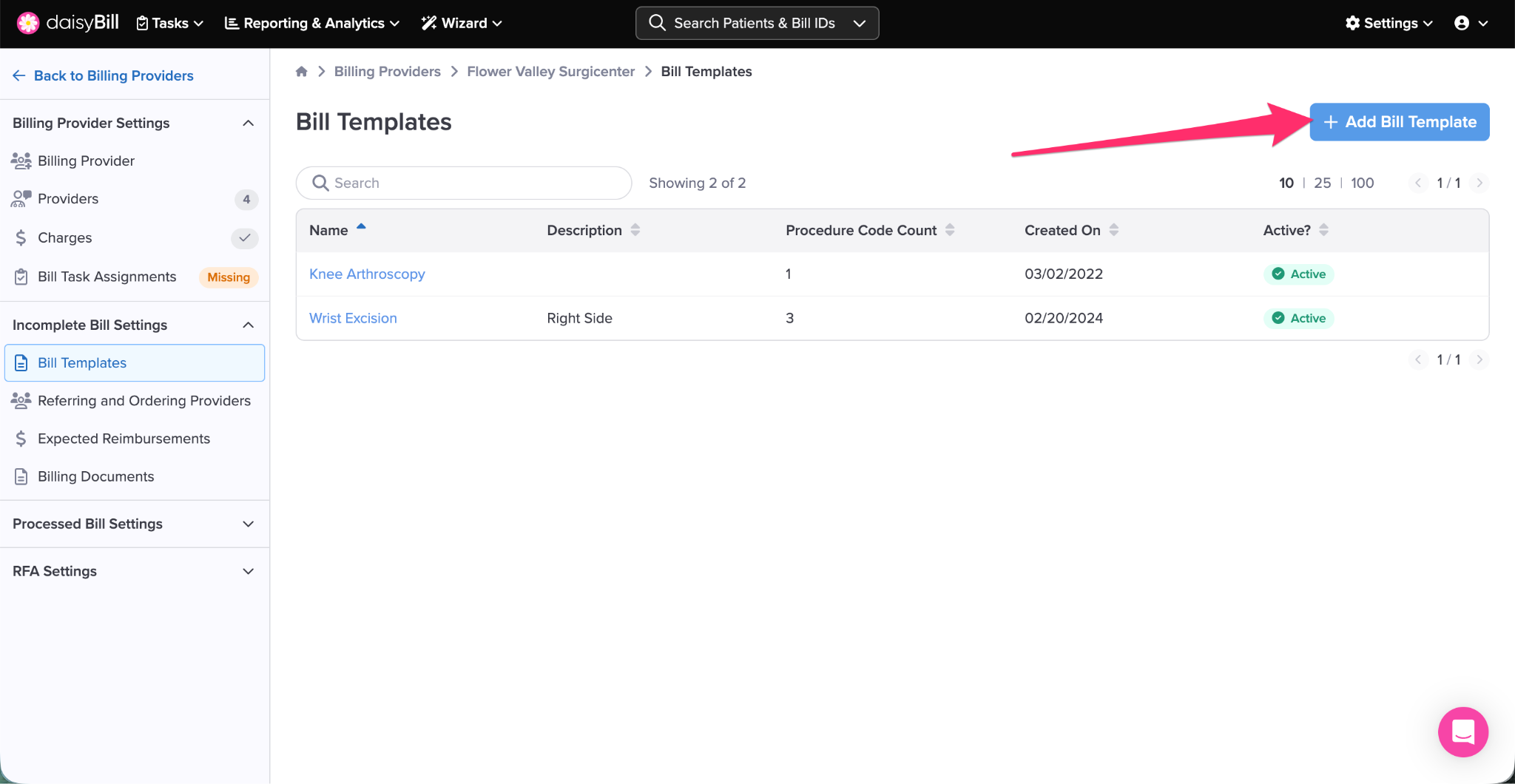Sort by Procedure Code Count
The image size is (1515, 784).
click(950, 230)
